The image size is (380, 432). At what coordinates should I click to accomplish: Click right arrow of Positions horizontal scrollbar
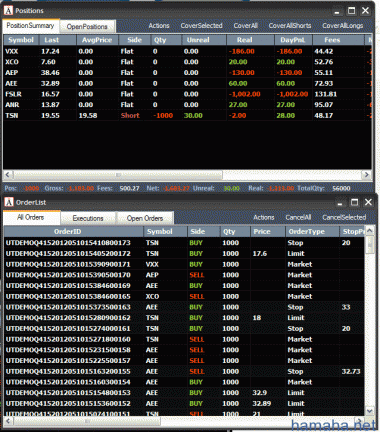pyautogui.click(x=367, y=174)
